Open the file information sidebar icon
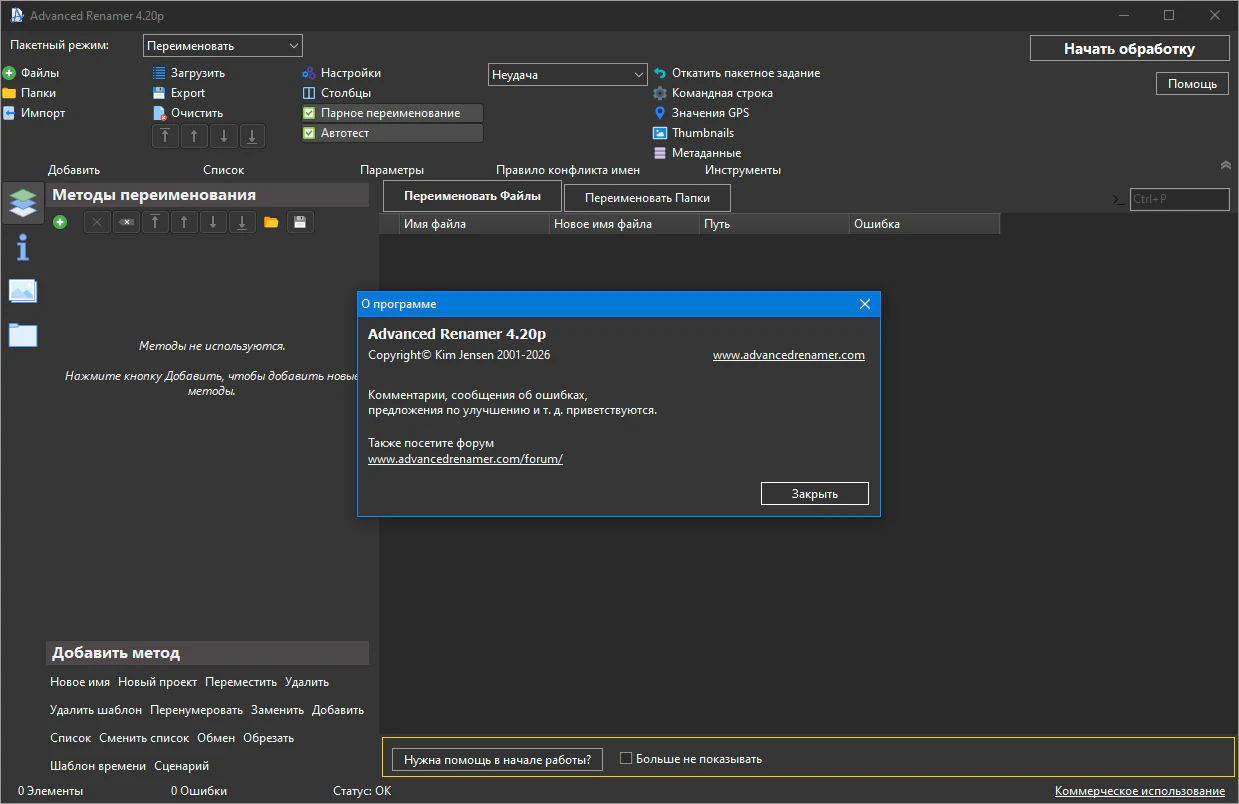 click(x=23, y=247)
